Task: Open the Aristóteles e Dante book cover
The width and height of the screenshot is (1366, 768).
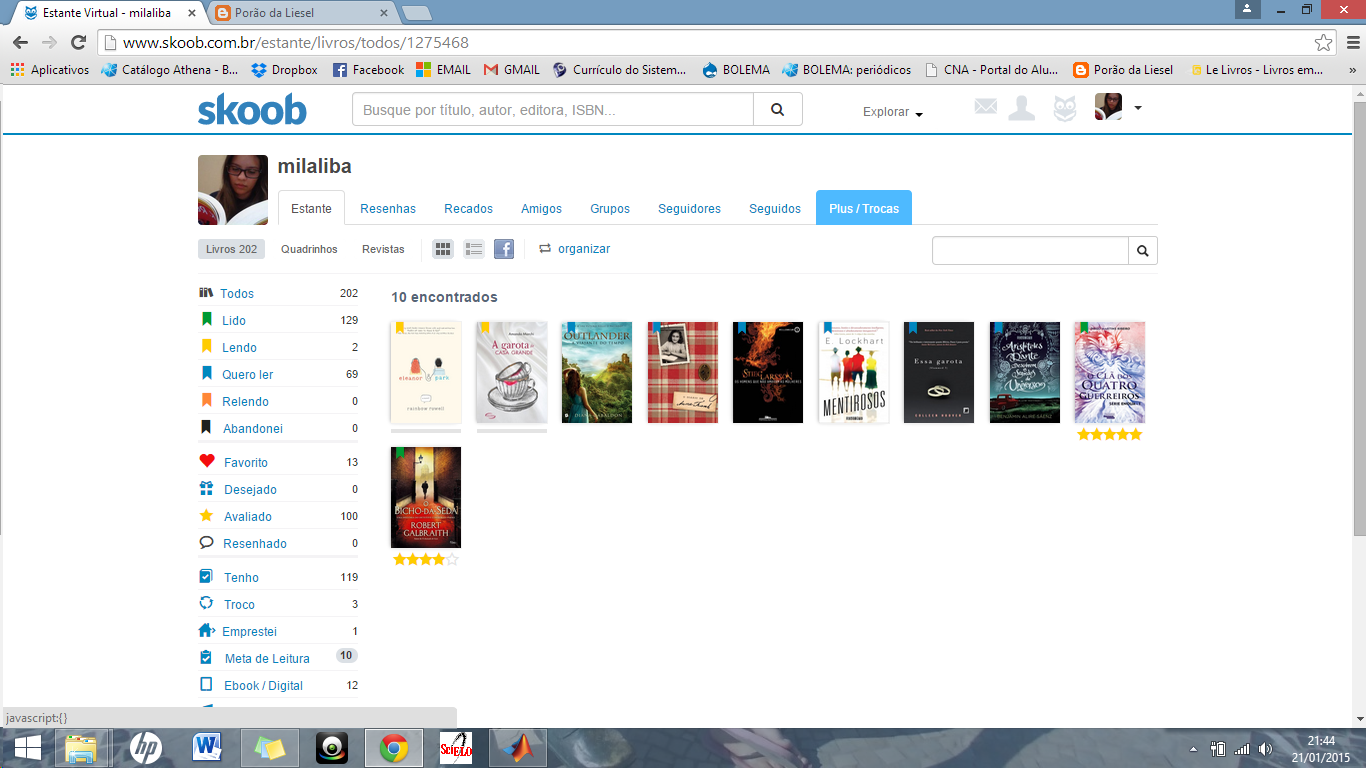Action: (1025, 372)
